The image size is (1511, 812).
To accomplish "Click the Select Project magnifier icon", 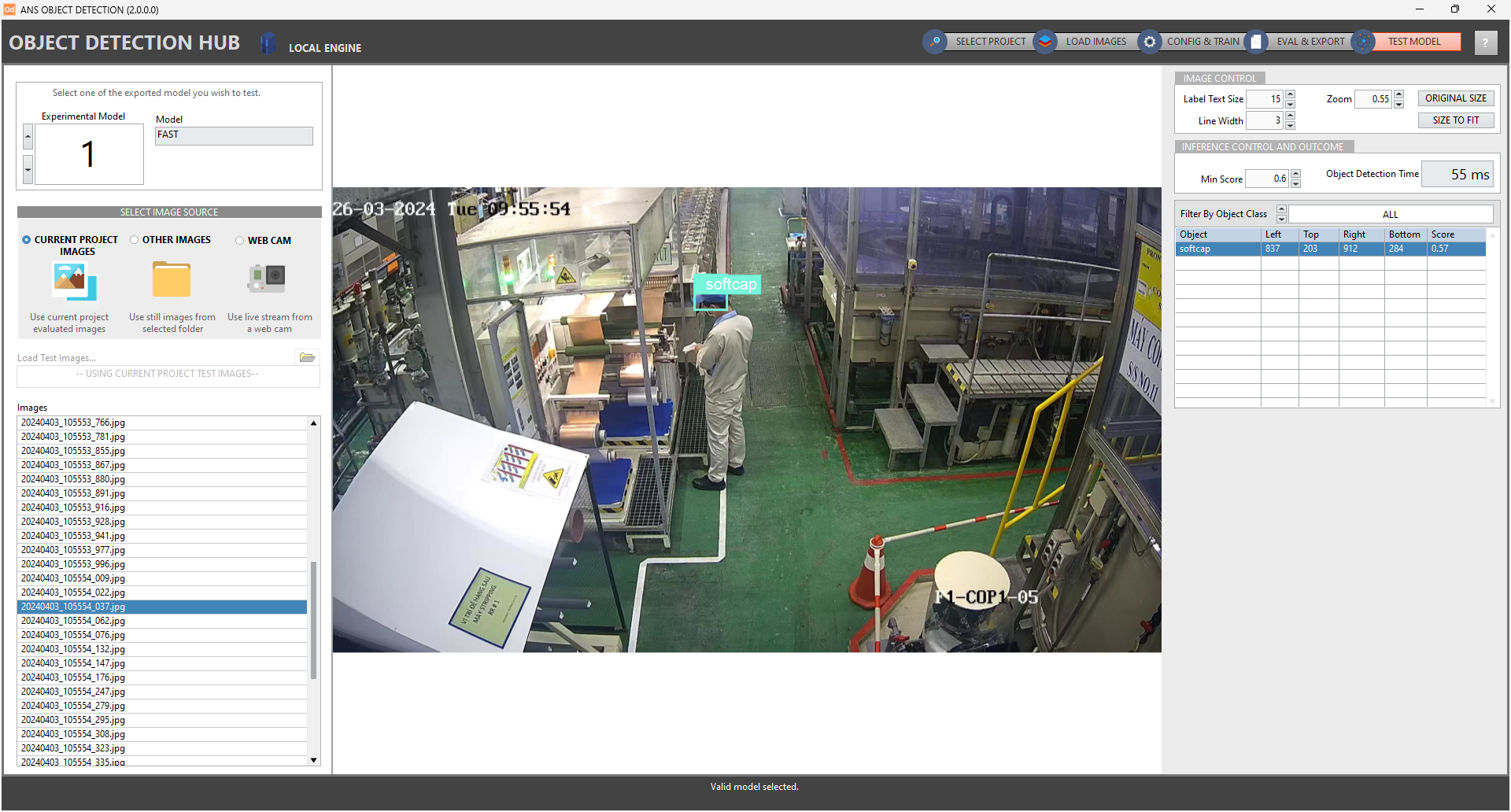I will click(935, 42).
